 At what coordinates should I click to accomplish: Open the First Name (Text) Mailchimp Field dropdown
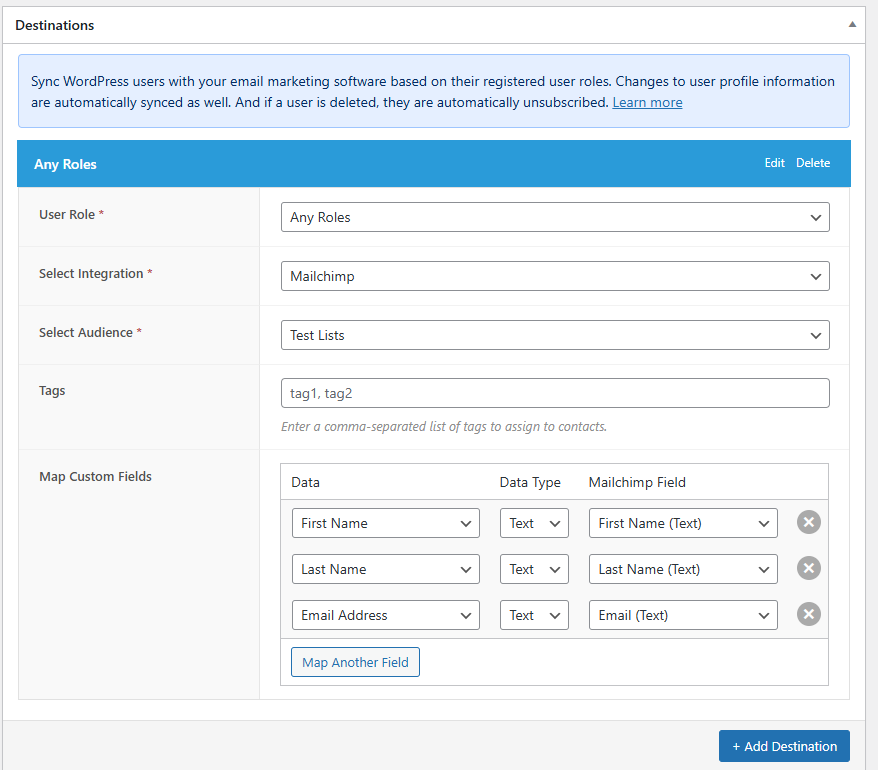coord(683,522)
